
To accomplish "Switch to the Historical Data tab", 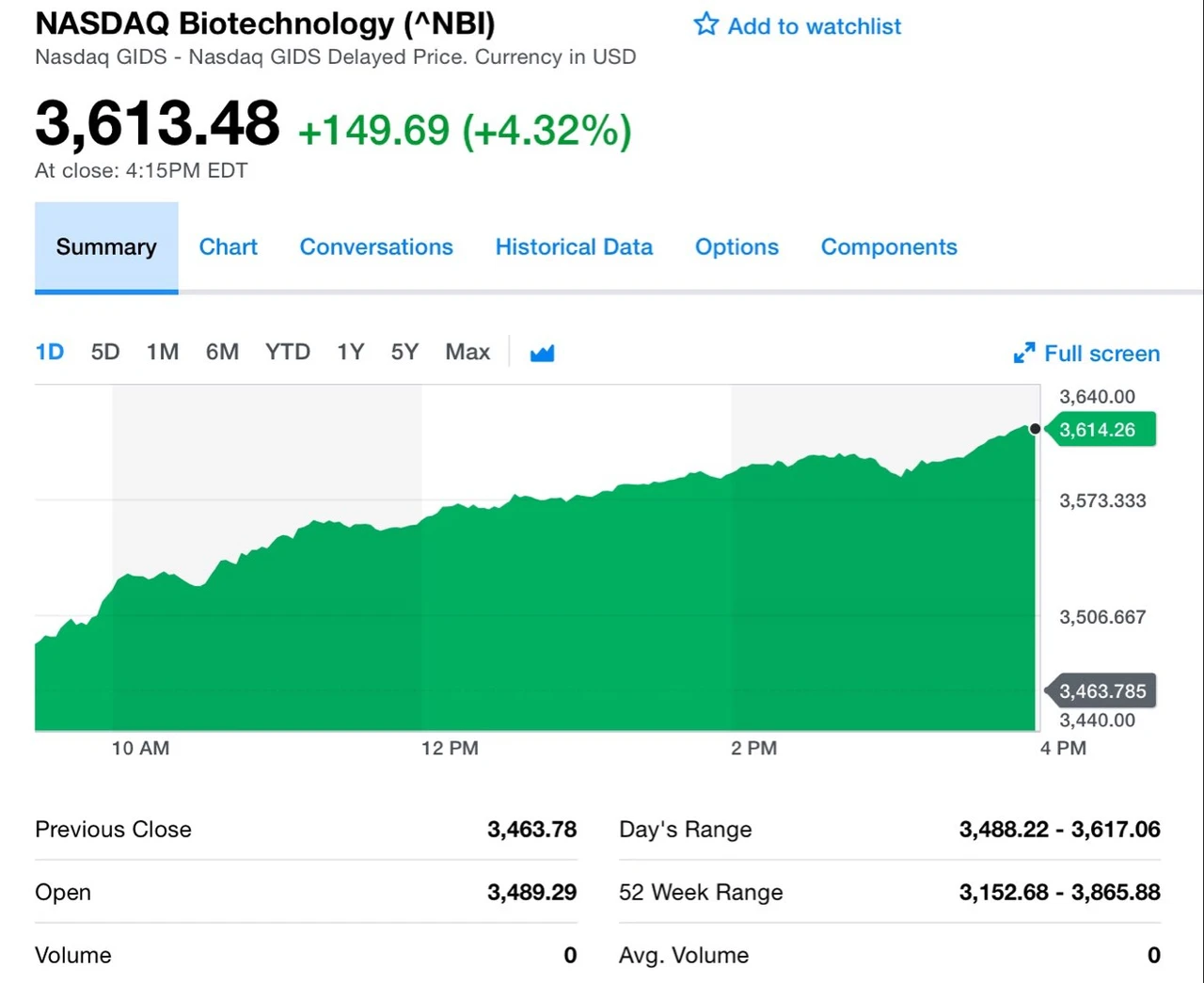I will [574, 246].
